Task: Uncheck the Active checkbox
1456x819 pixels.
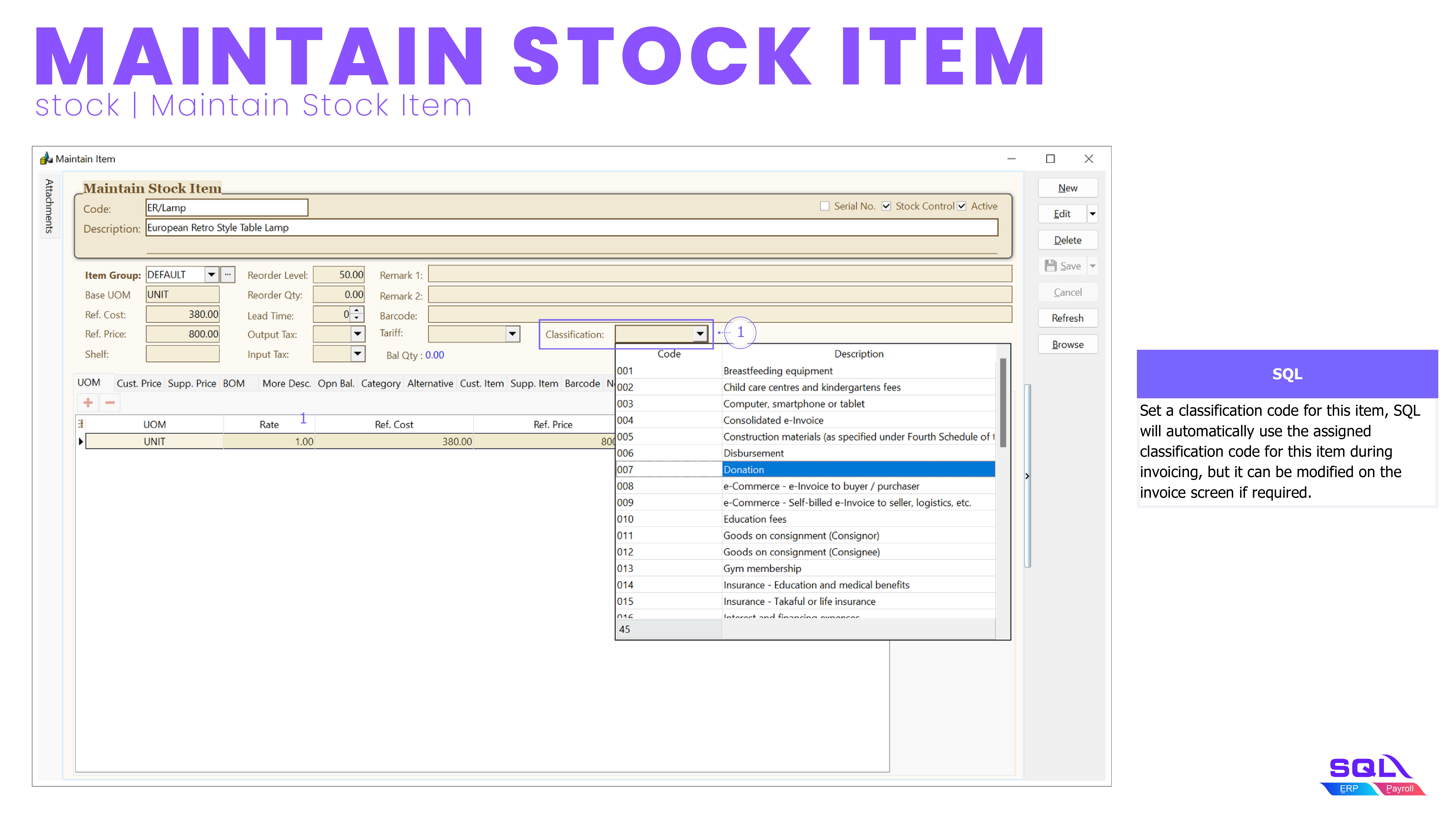Action: 961,206
